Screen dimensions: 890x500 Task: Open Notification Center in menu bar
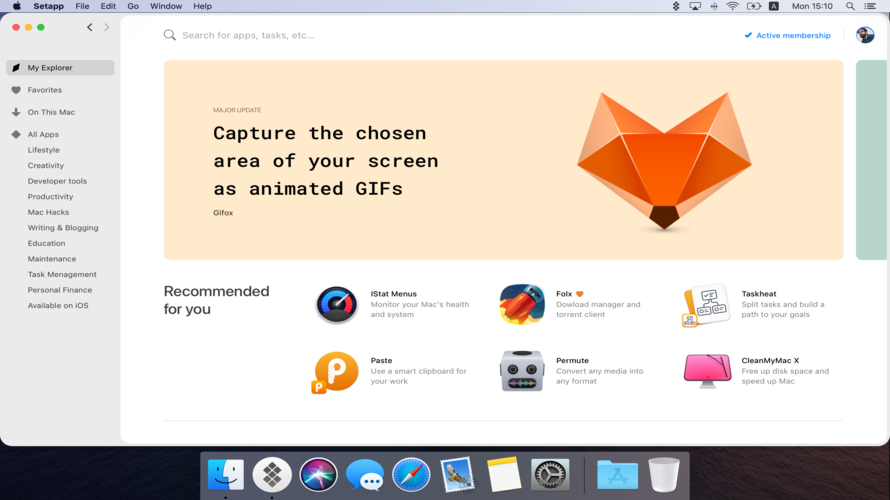pos(870,6)
